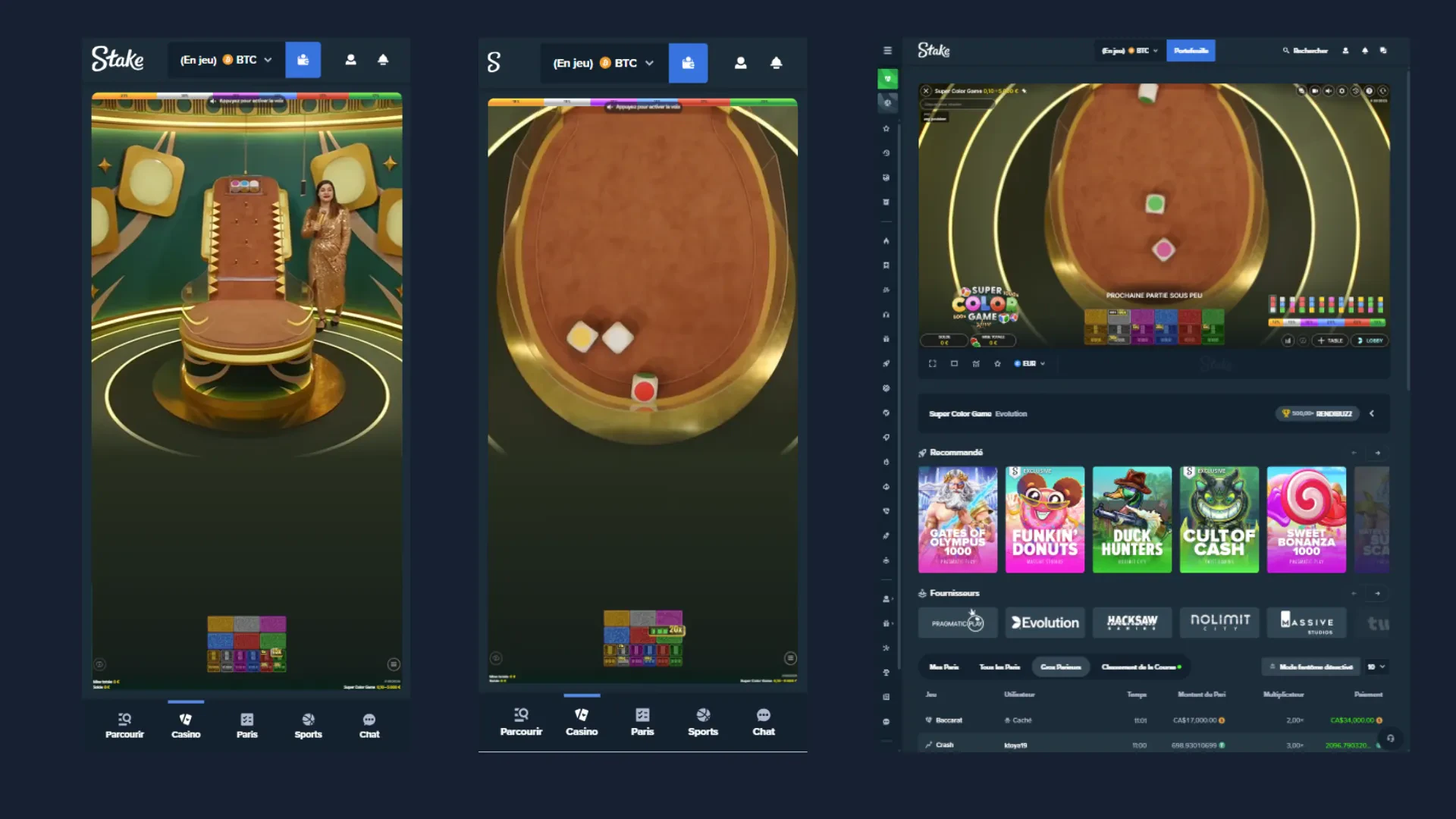Select Paris tab in left phone navigation
This screenshot has width=1456, height=819.
tap(246, 725)
